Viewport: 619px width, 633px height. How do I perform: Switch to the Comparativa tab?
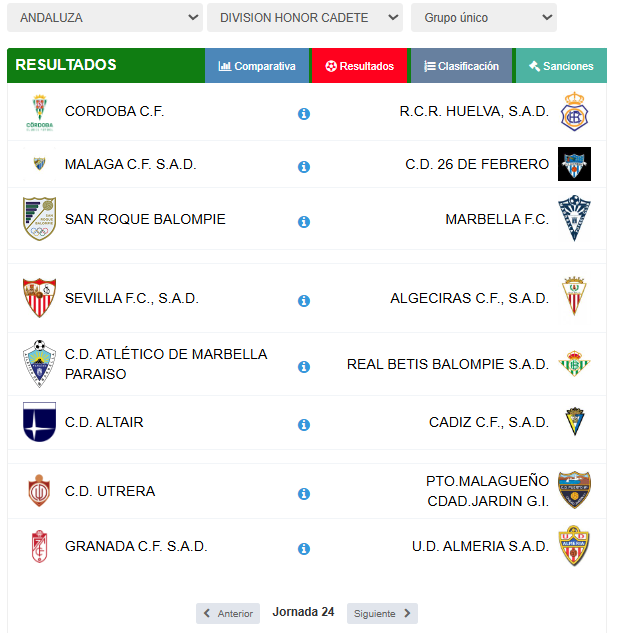[x=257, y=66]
